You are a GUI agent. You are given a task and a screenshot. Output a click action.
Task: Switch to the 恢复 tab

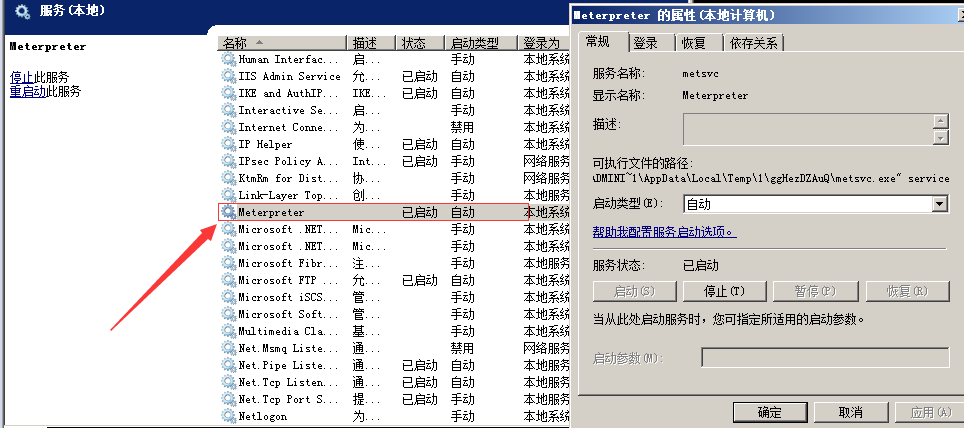[694, 43]
